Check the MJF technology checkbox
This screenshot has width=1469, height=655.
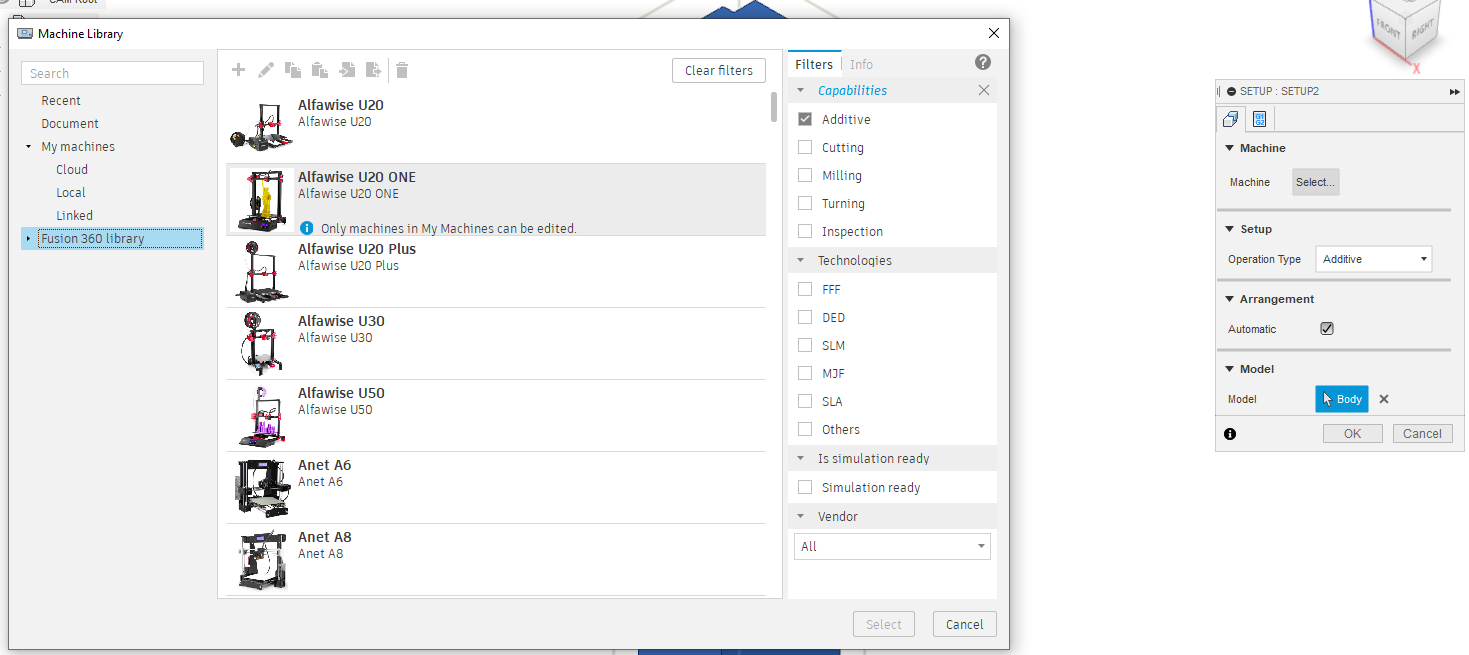coord(805,373)
